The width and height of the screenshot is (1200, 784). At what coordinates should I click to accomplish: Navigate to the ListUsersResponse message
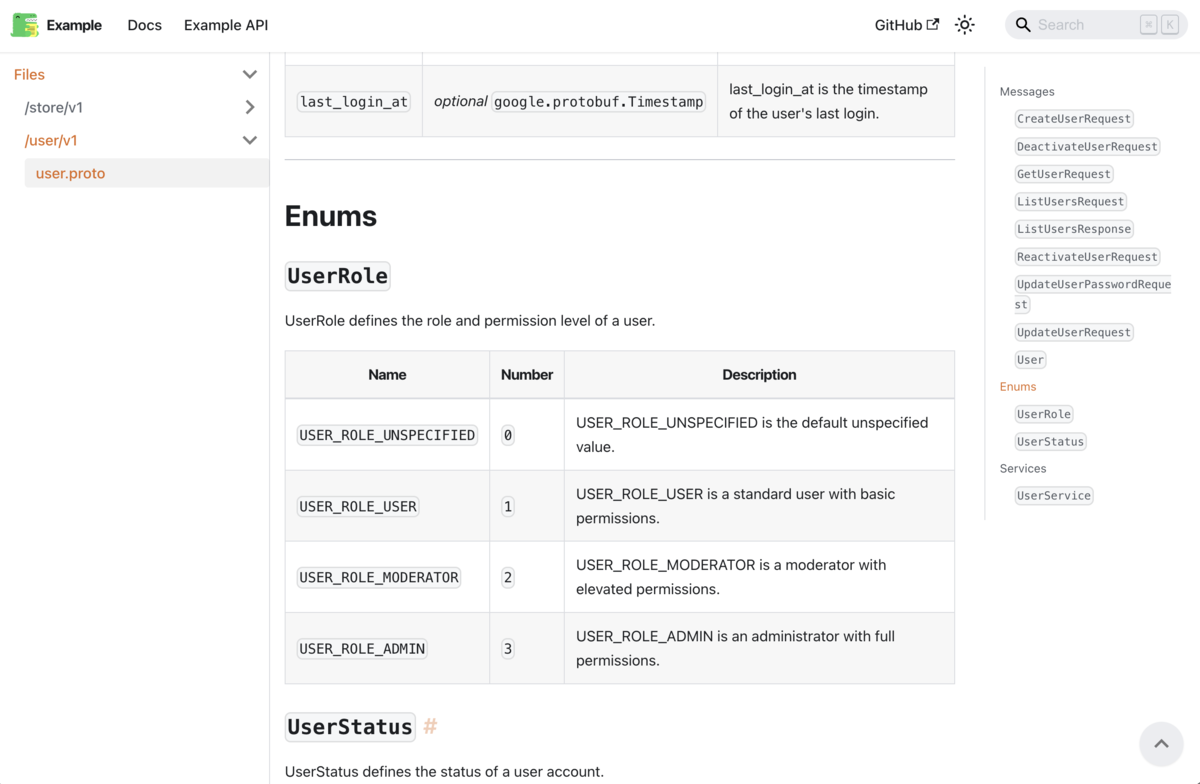click(x=1074, y=228)
